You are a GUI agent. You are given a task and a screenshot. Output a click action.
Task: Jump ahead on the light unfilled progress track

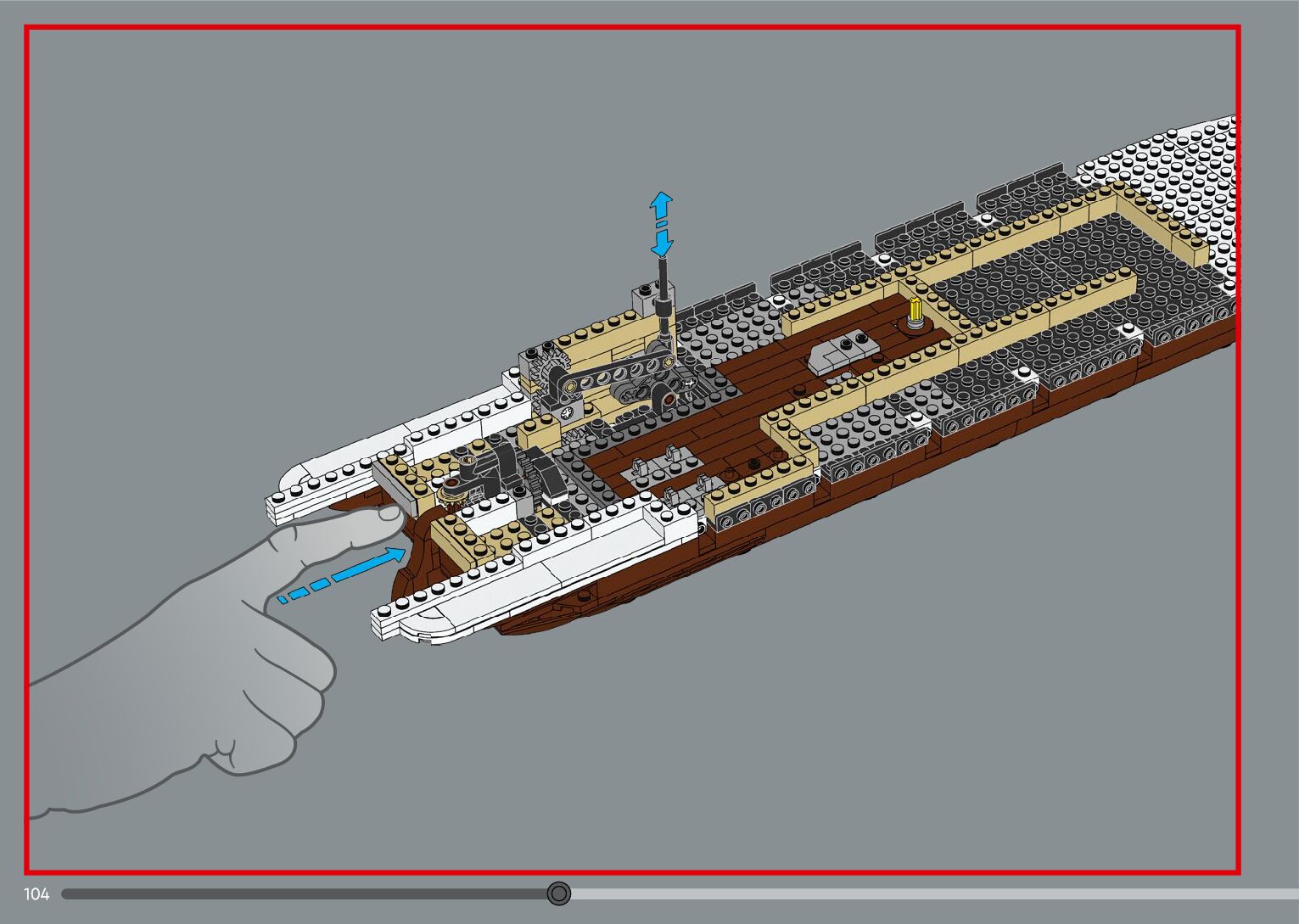click(933, 893)
